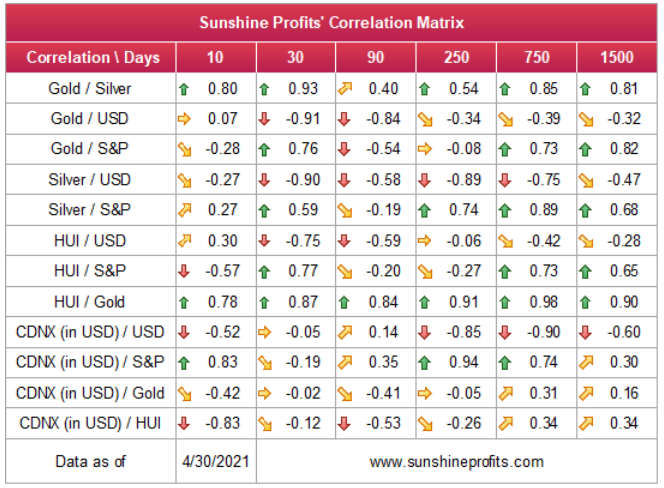This screenshot has height=488, width=664.
Task: Click the CDNX (in USD) / USD row label
Action: click(90, 332)
